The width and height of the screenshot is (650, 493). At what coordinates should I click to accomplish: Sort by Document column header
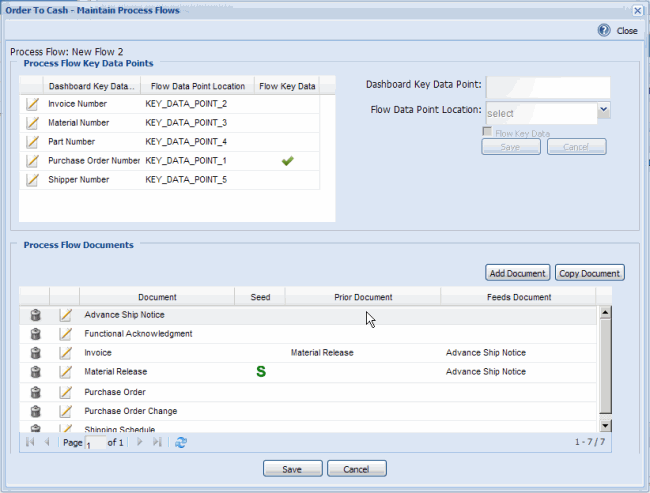click(157, 297)
